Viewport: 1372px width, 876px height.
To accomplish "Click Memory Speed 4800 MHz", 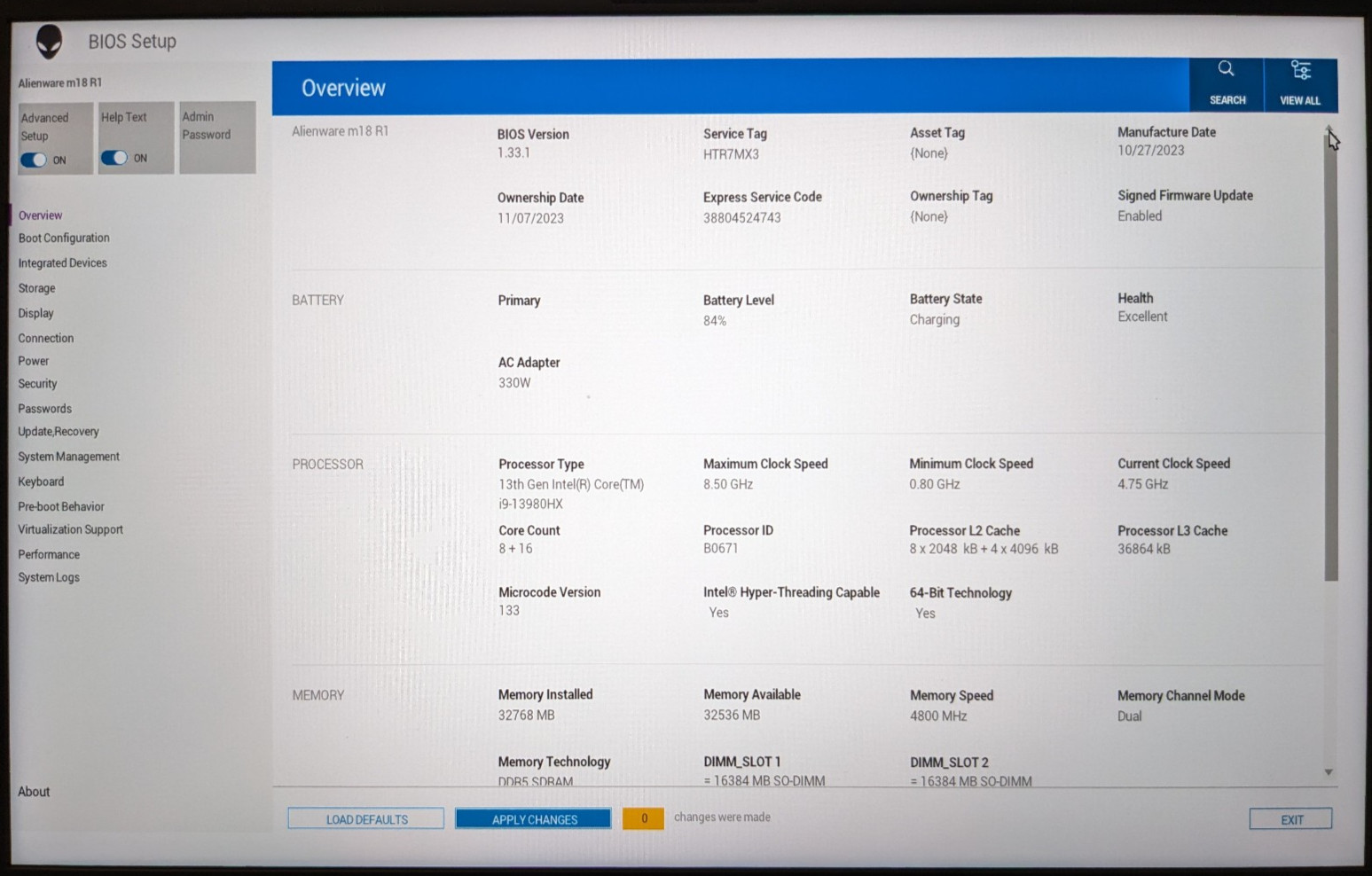I will (x=938, y=716).
